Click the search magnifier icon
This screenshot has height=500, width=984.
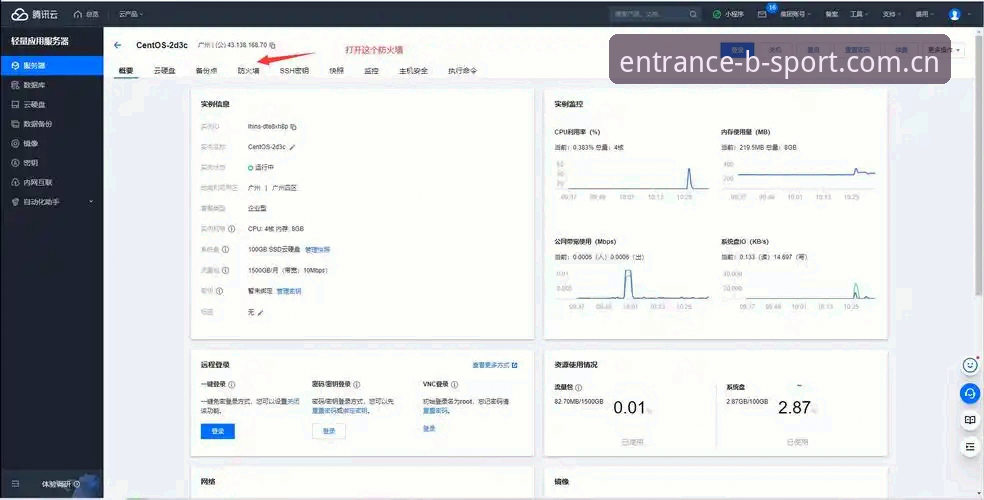(693, 14)
